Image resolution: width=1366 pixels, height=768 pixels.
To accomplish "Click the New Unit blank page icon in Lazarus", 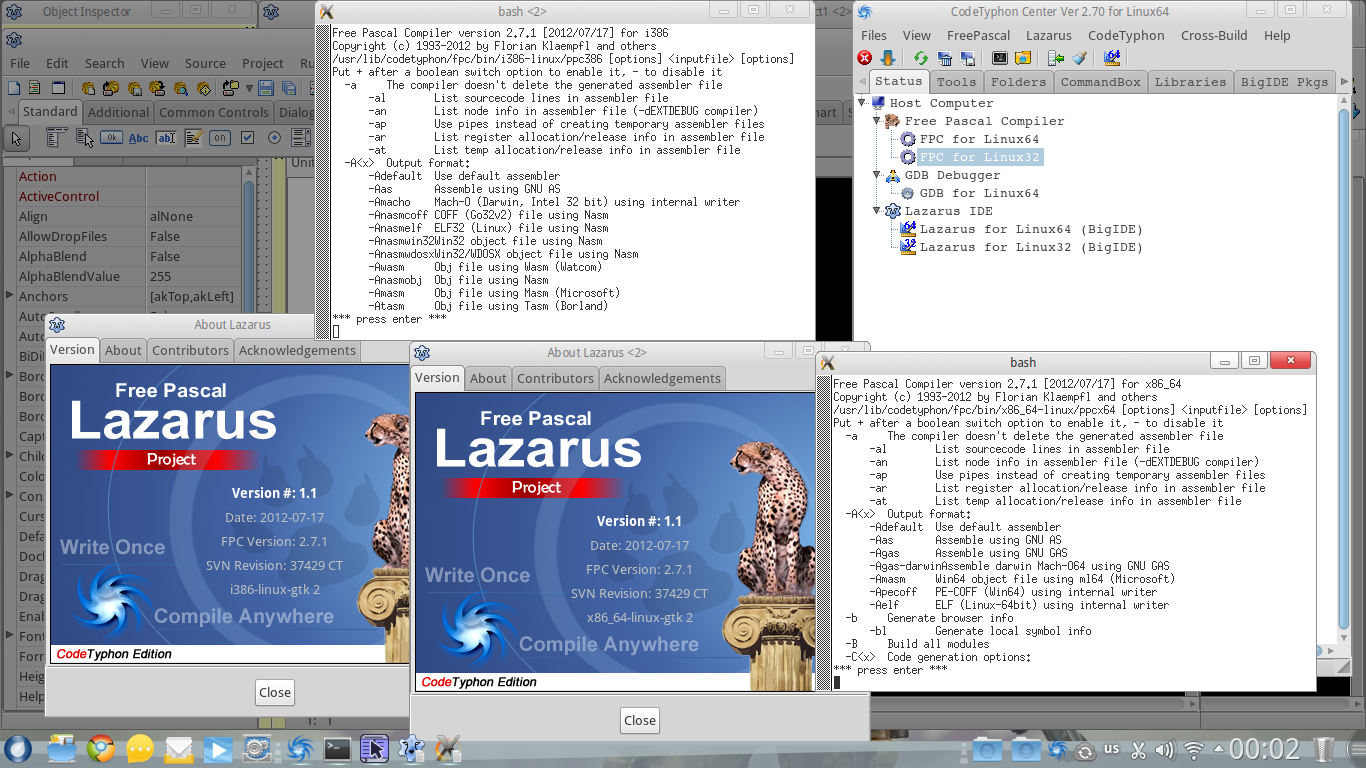I will coord(14,88).
